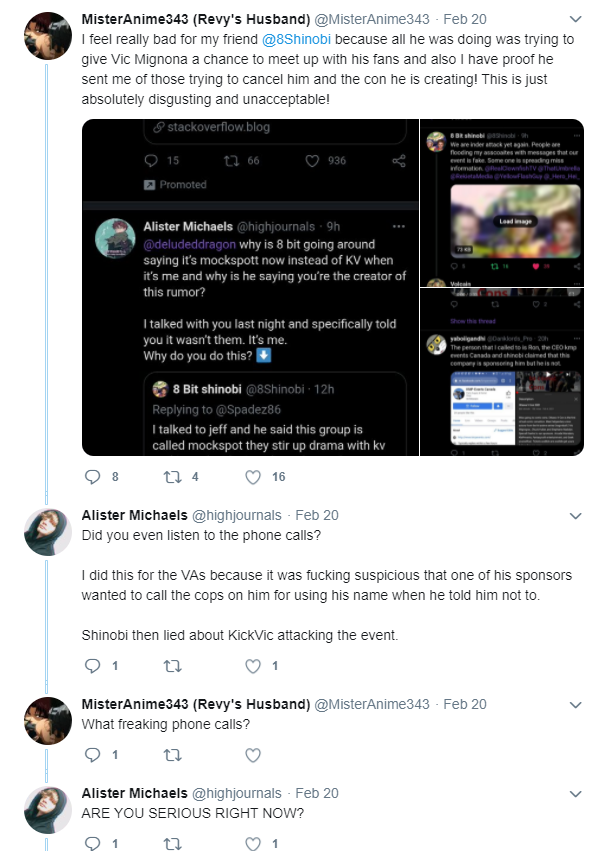Open @highjournals profile from 'Did you even' tweet

click(x=237, y=515)
